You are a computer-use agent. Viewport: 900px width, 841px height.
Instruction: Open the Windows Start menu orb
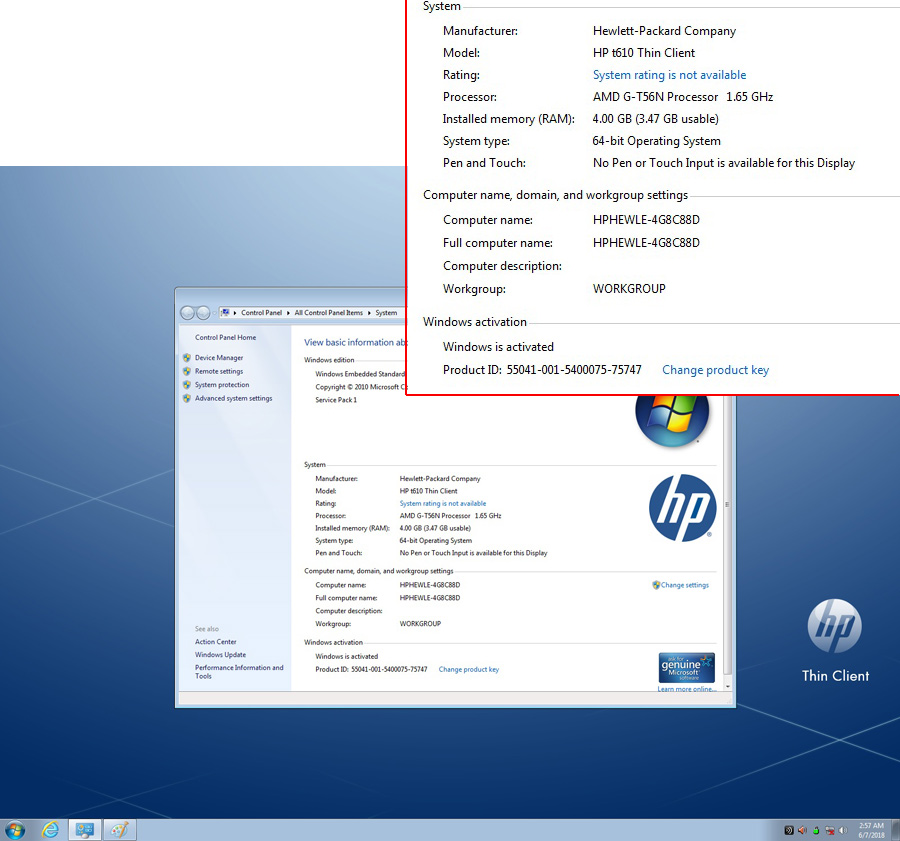pos(14,830)
